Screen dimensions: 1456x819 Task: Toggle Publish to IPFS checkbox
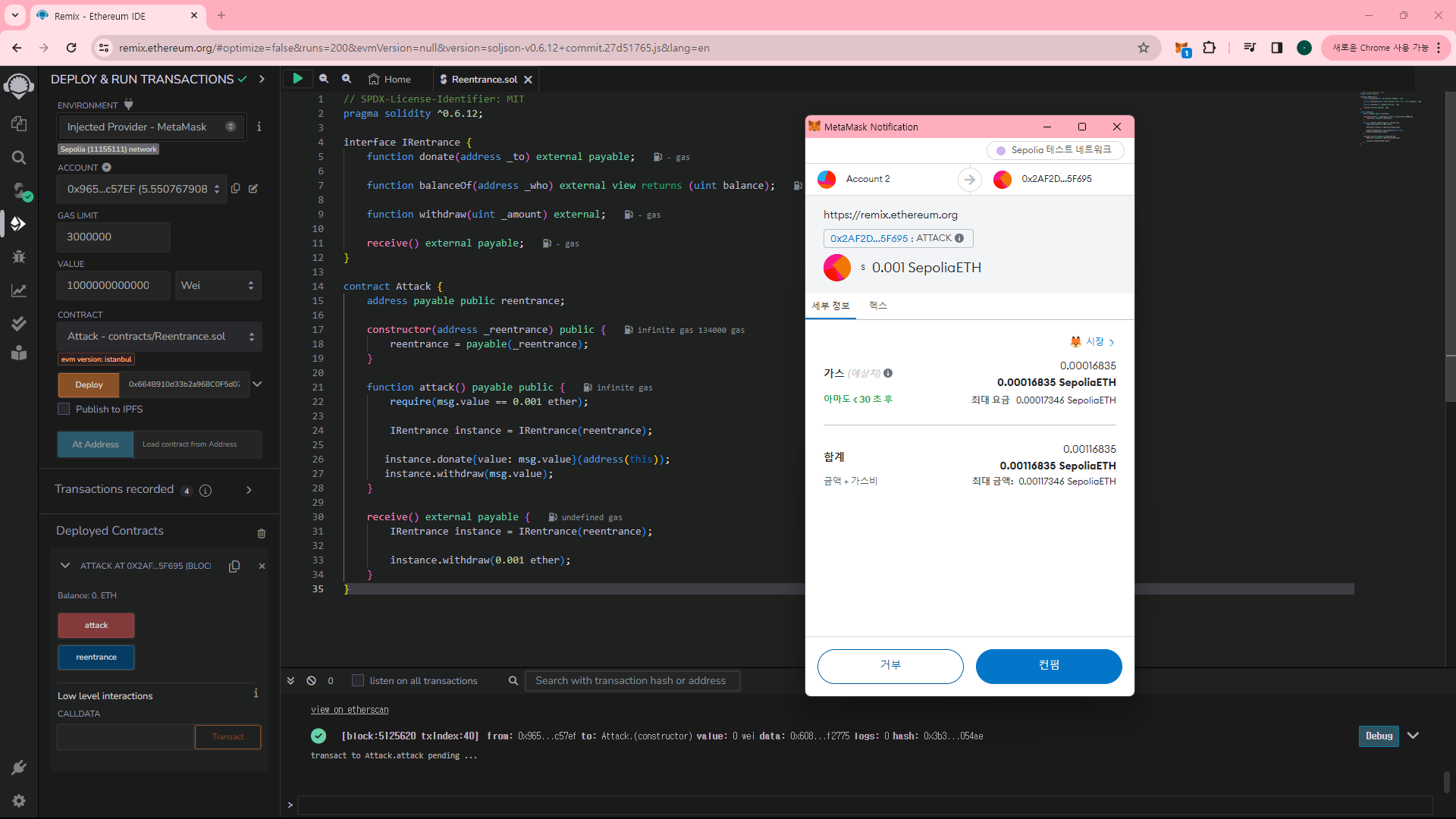tap(64, 409)
